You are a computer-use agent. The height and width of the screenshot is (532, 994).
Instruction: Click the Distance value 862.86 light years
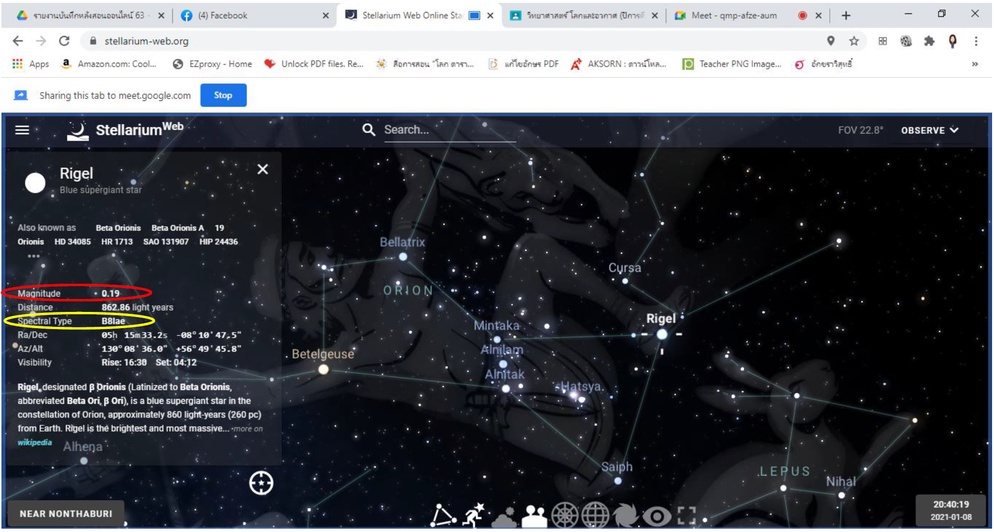[138, 308]
